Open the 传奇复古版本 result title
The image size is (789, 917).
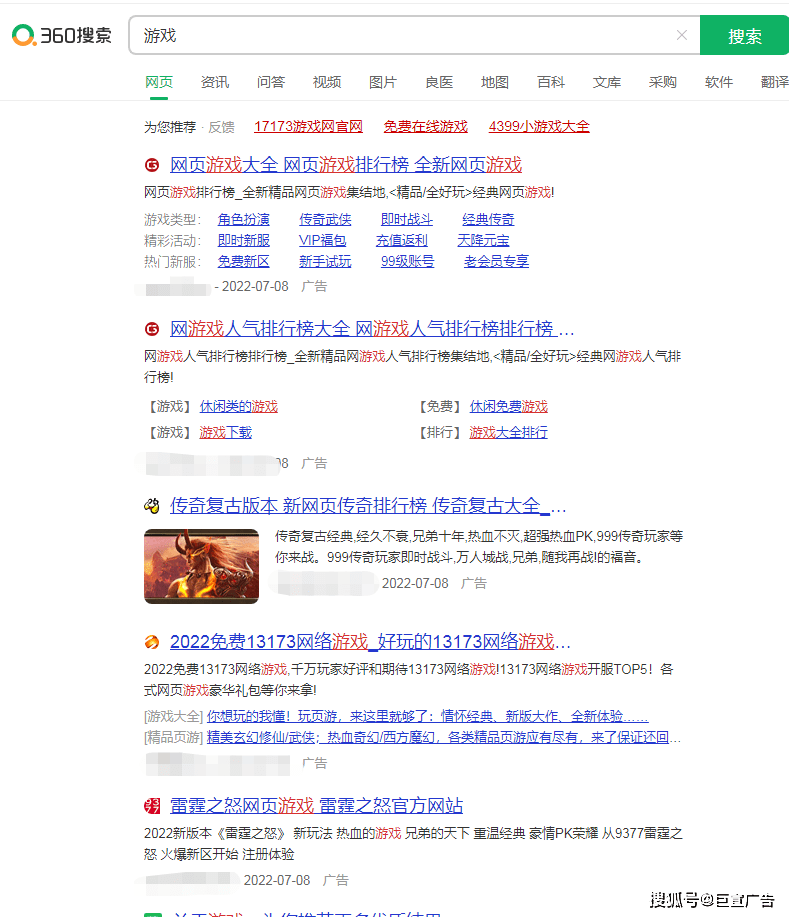[x=368, y=506]
